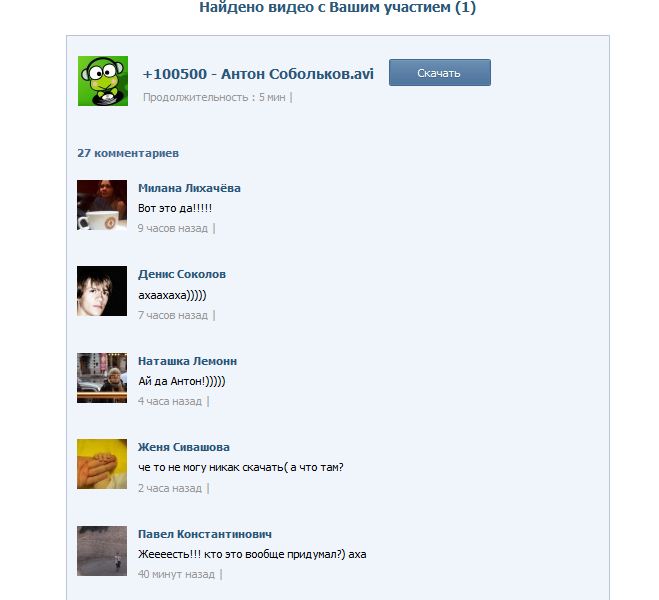The image size is (659, 600).
Task: Click the 27 комментариев heading
Action: [128, 153]
